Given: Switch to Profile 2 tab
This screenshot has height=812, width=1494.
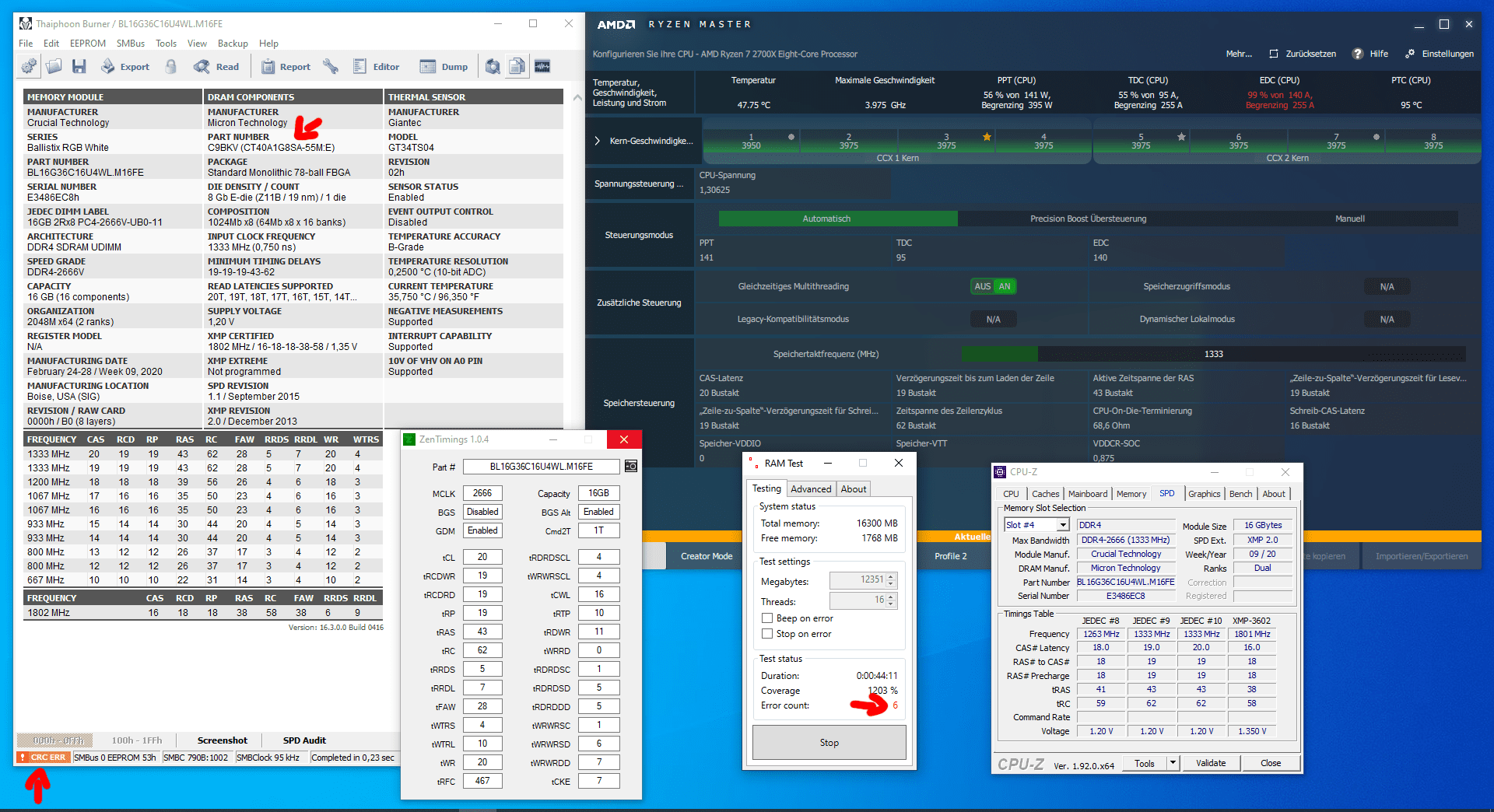Looking at the screenshot, I should click(x=951, y=556).
